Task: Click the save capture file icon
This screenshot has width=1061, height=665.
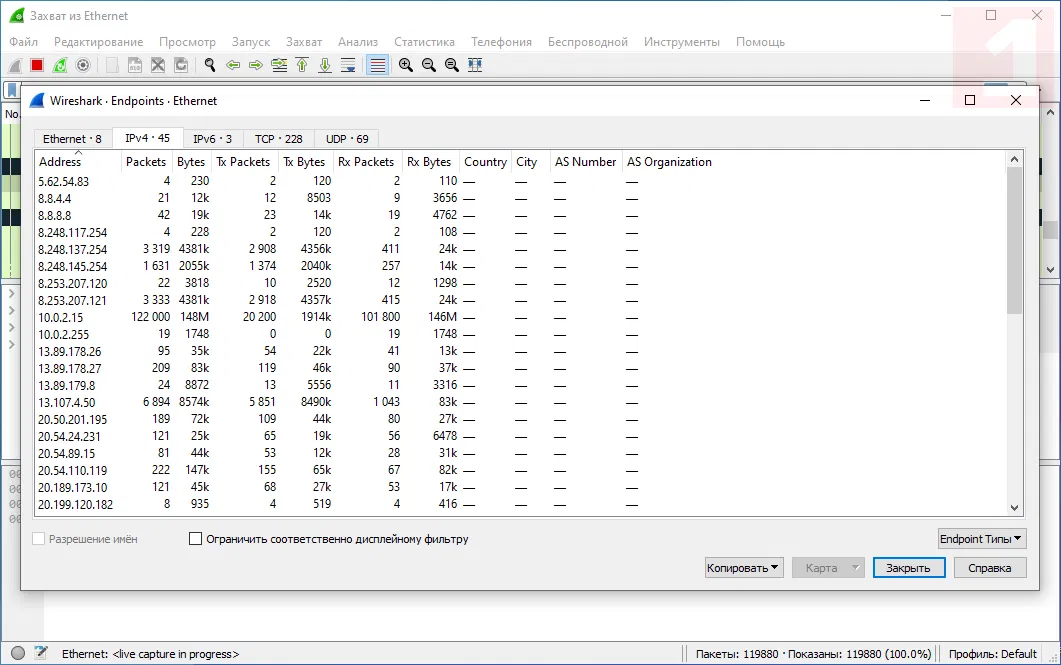Action: tap(135, 65)
